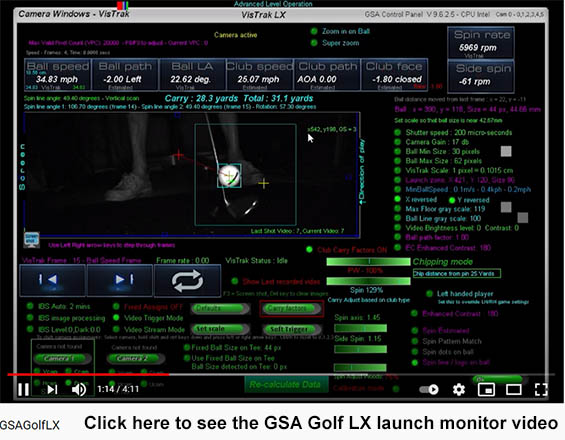Image resolution: width=565 pixels, height=440 pixels.
Task: Click the Ball speed 34.83 mph box
Action: (57, 75)
